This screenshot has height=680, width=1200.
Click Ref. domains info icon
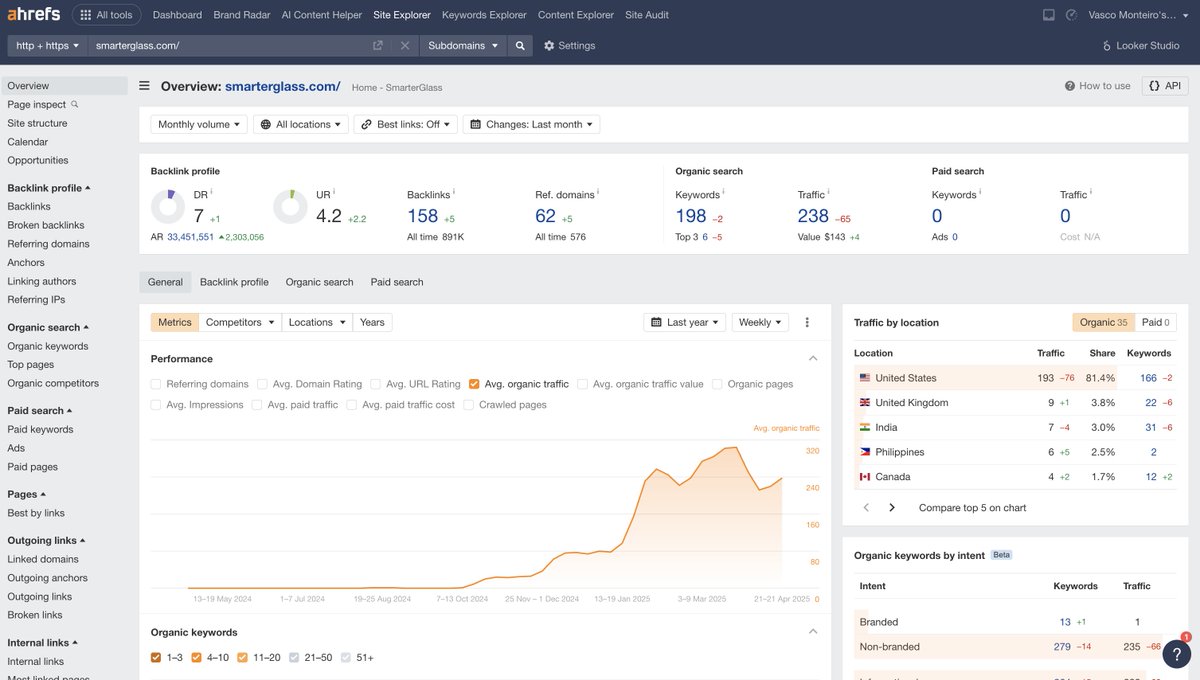click(x=600, y=192)
